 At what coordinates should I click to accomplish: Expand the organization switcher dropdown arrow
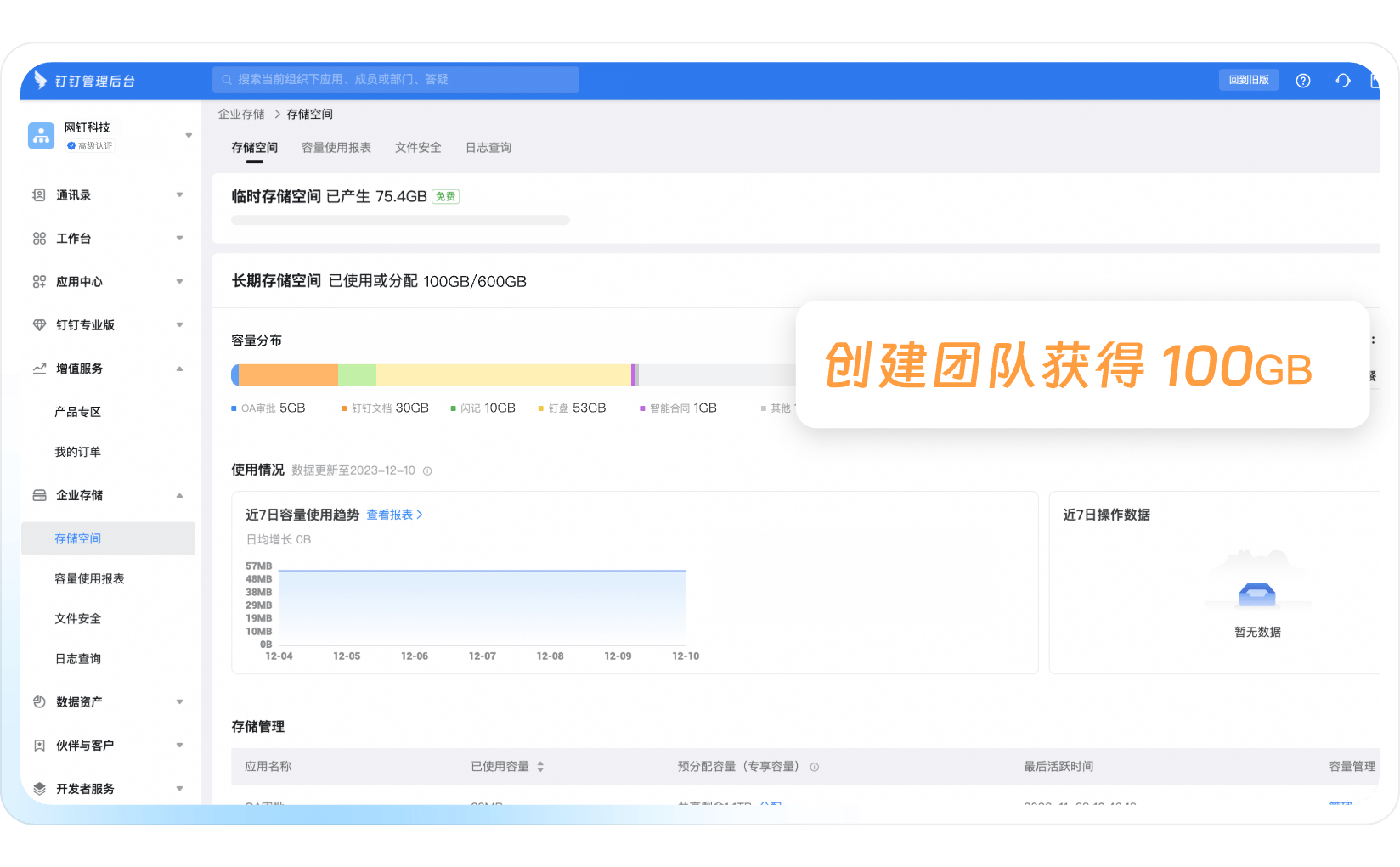click(x=189, y=136)
